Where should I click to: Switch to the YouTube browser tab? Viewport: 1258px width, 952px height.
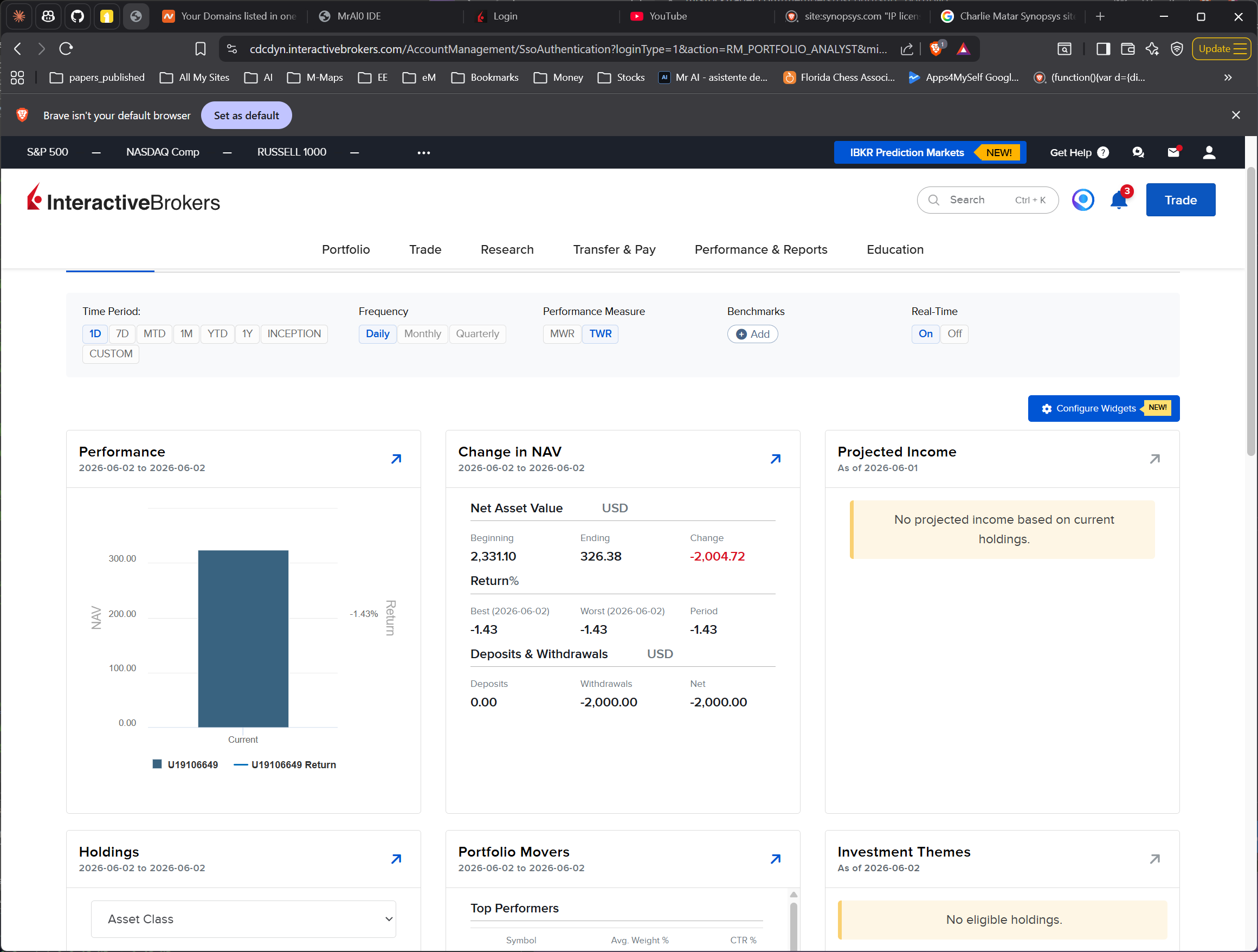(x=696, y=16)
